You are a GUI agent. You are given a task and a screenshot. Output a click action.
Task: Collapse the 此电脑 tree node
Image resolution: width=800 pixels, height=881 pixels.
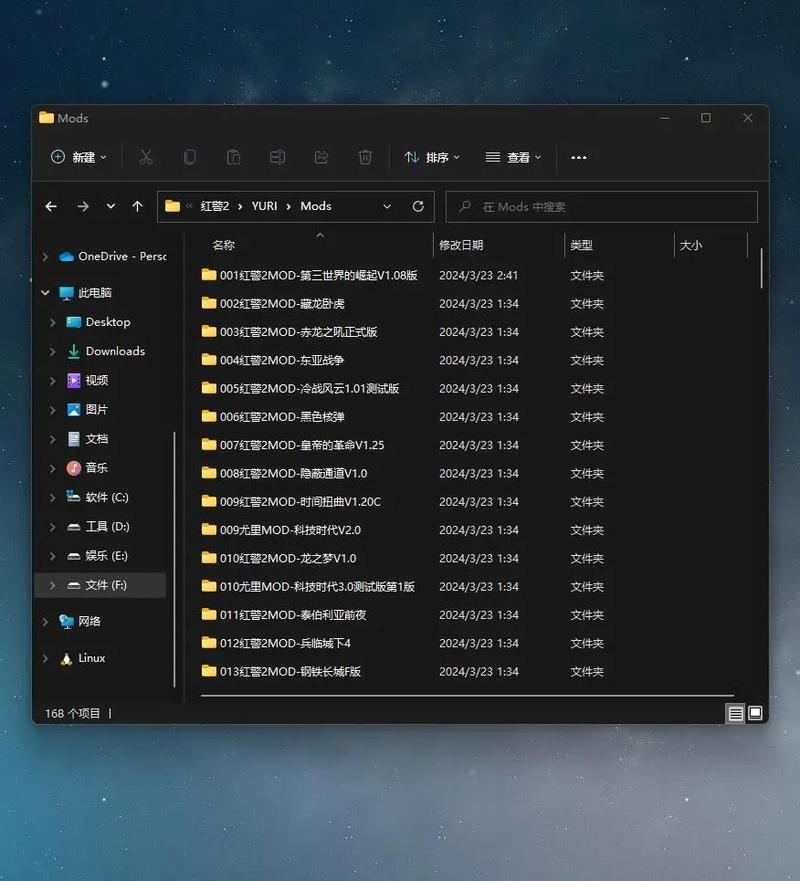tap(45, 293)
